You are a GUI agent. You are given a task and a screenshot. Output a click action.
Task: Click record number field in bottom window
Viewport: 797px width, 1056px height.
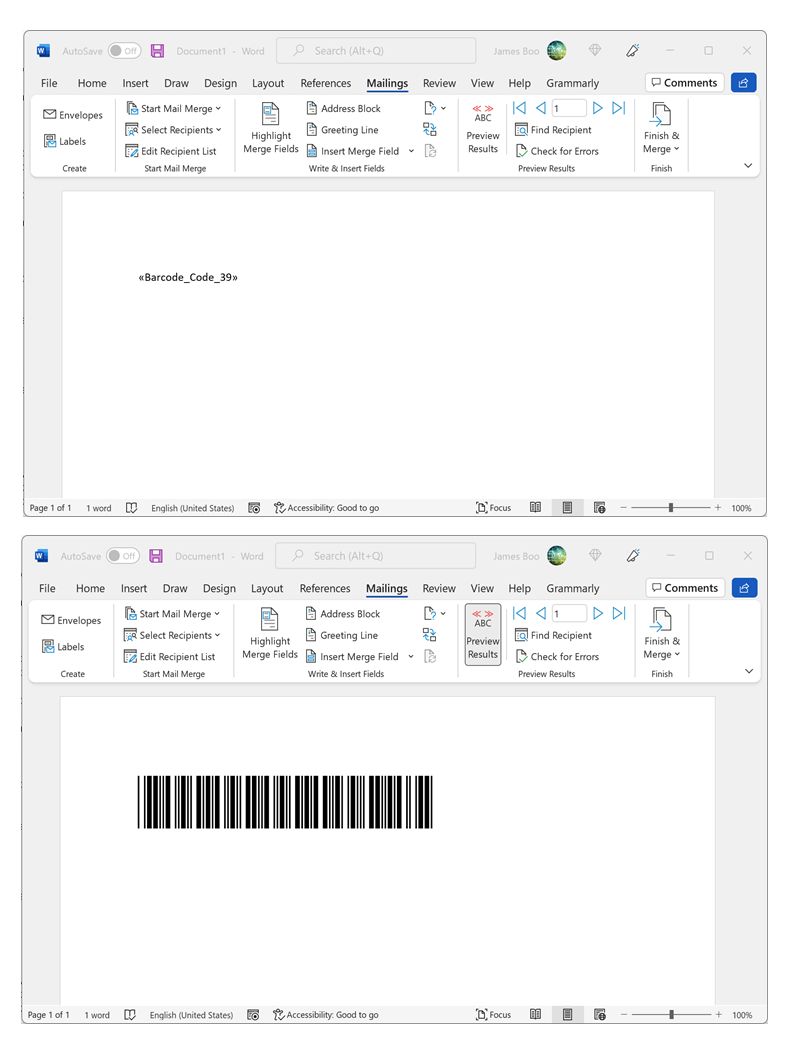(569, 613)
